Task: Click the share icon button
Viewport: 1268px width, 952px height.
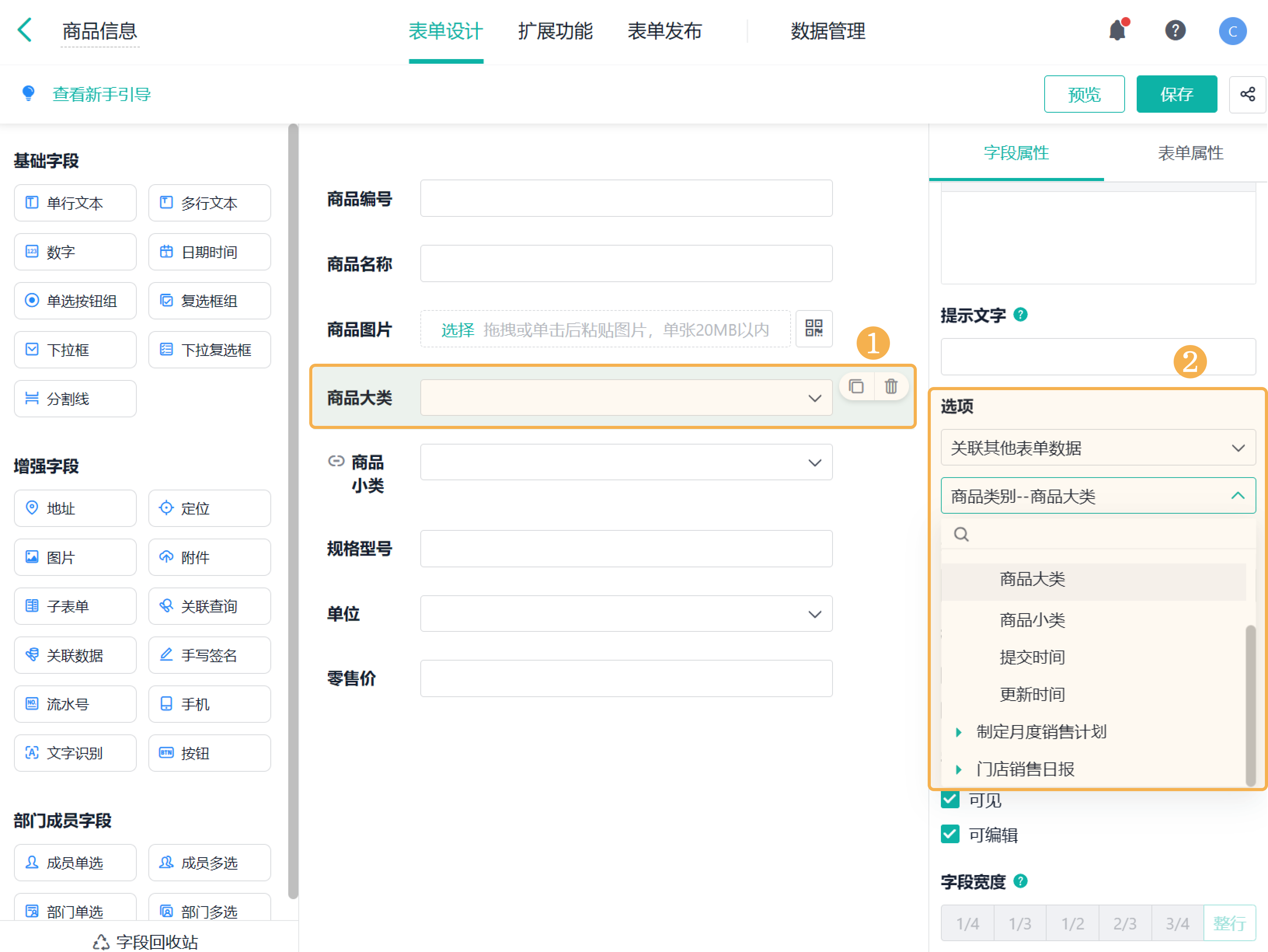Action: click(1247, 94)
